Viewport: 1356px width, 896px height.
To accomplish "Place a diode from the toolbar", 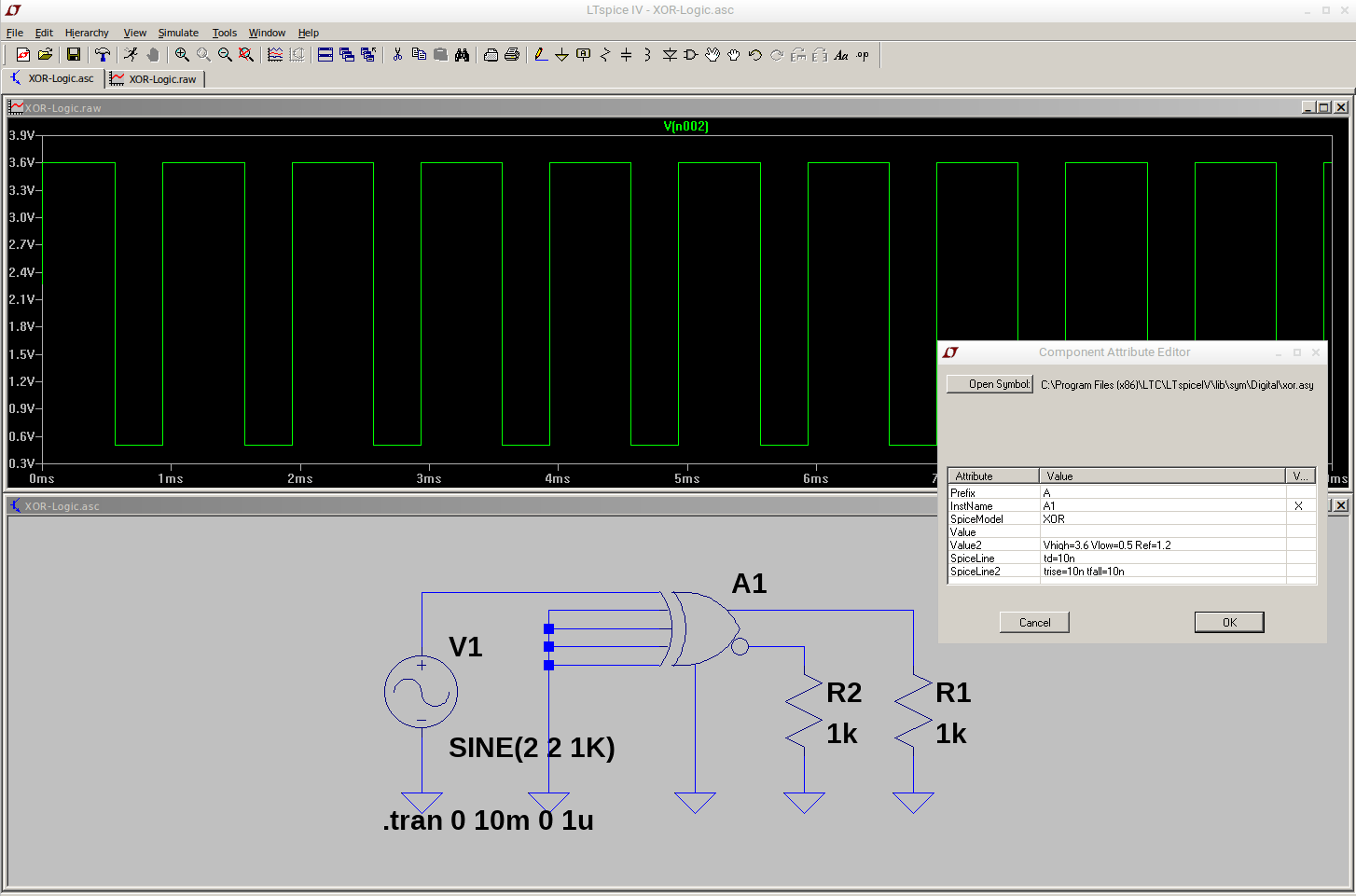I will 670,55.
